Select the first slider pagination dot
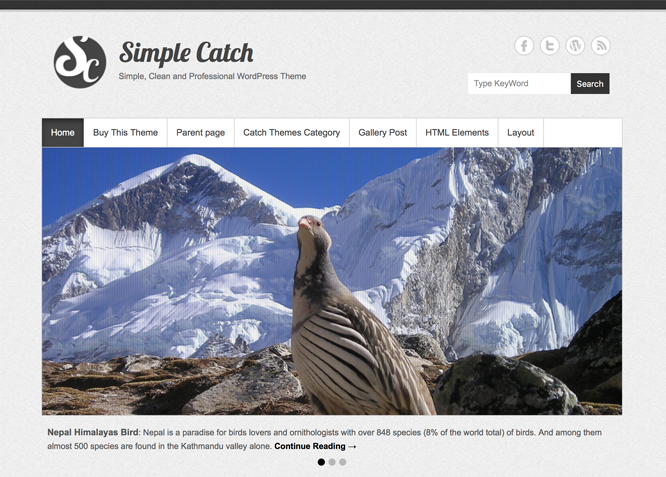Screen dimensions: 666x477 pyautogui.click(x=321, y=462)
